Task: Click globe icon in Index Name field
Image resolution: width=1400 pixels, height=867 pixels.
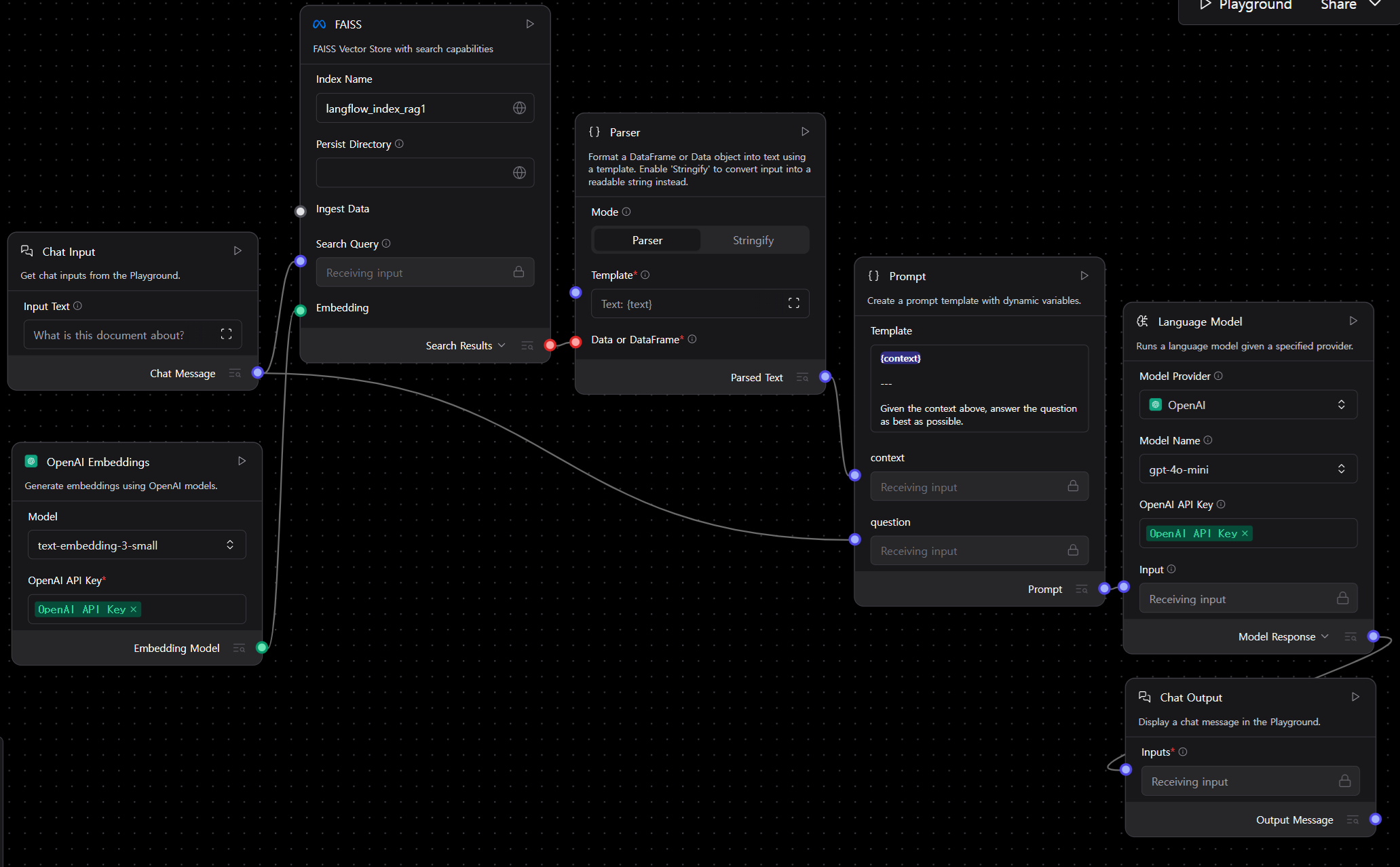Action: [519, 109]
